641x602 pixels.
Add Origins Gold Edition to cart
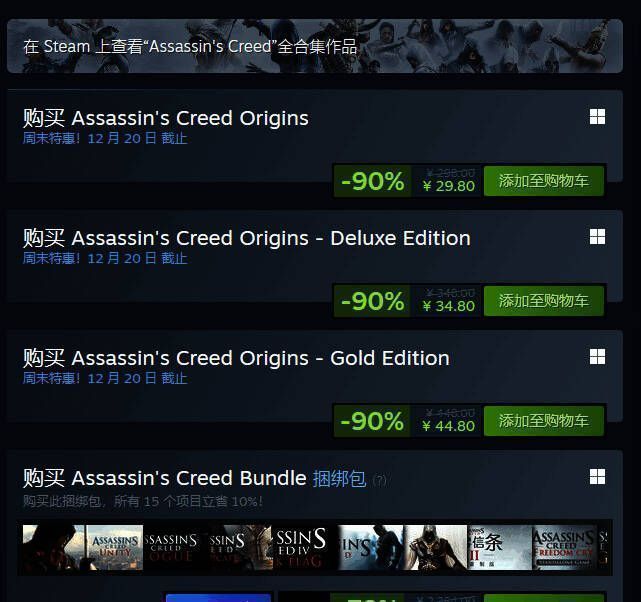[x=544, y=421]
